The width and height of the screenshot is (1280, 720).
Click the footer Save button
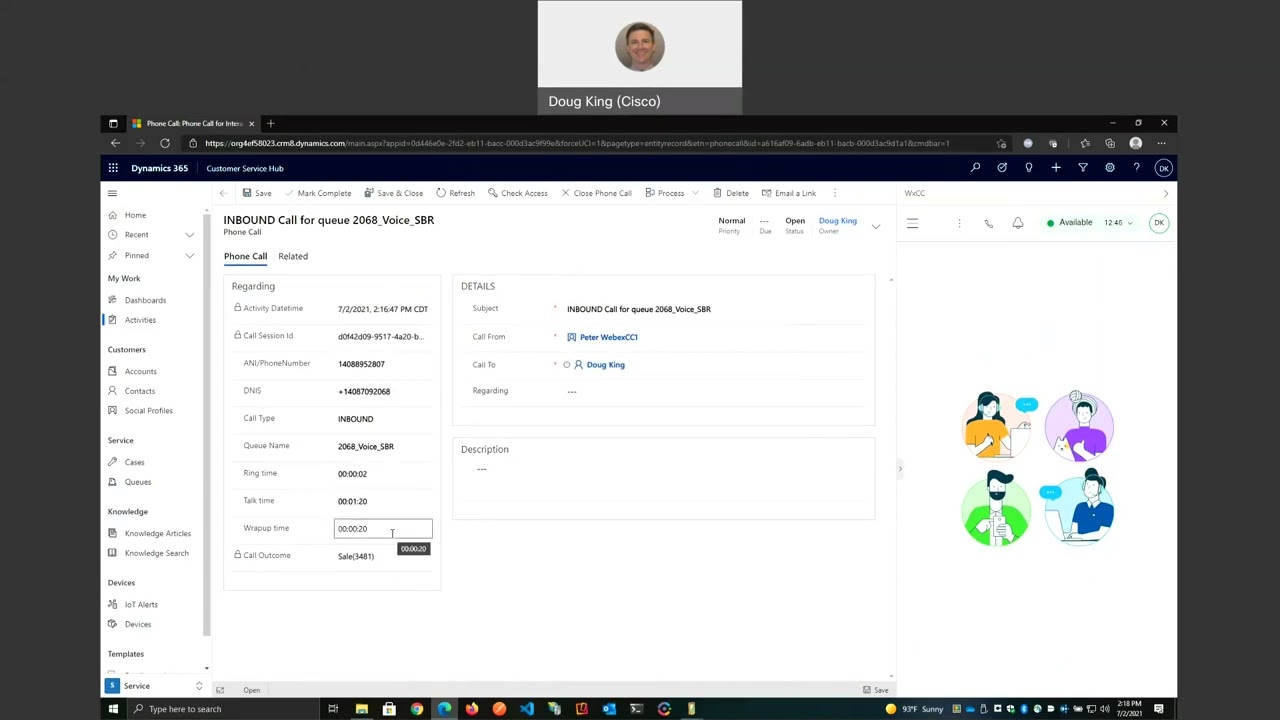(876, 690)
